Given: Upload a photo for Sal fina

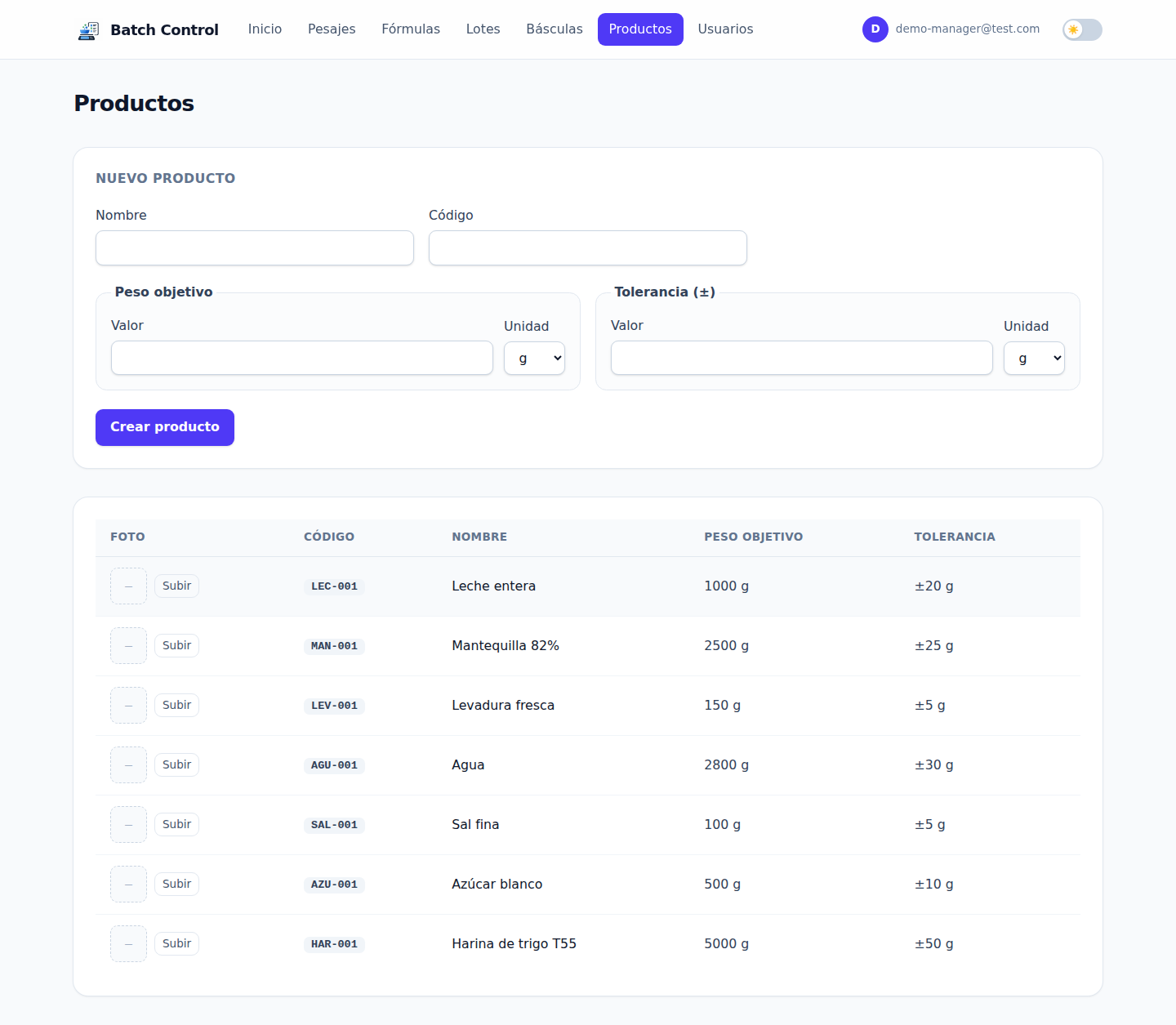Looking at the screenshot, I should coord(176,825).
